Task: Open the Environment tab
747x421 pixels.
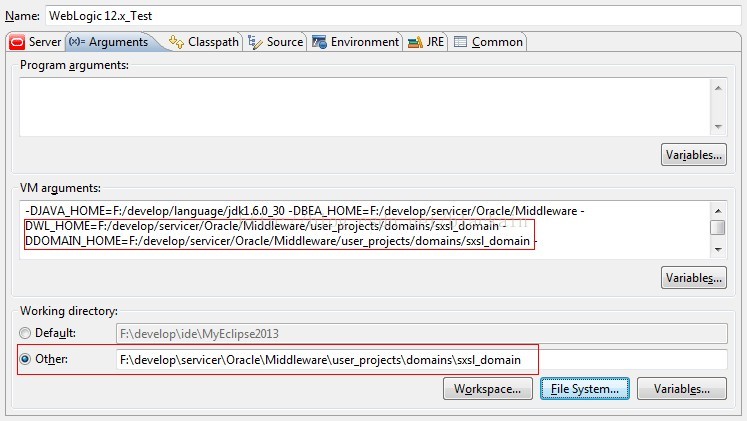Action: point(356,42)
